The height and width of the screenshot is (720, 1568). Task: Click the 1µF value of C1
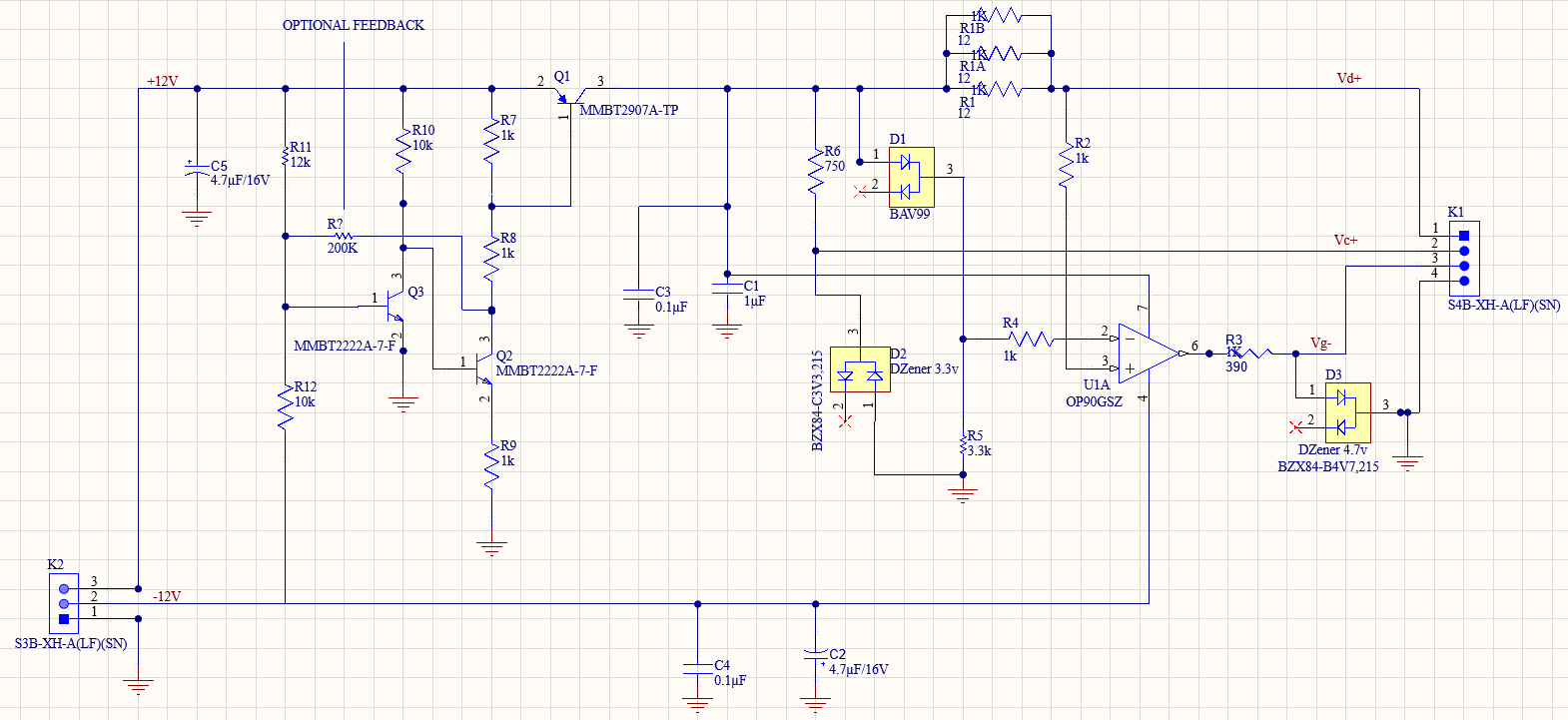click(x=754, y=301)
